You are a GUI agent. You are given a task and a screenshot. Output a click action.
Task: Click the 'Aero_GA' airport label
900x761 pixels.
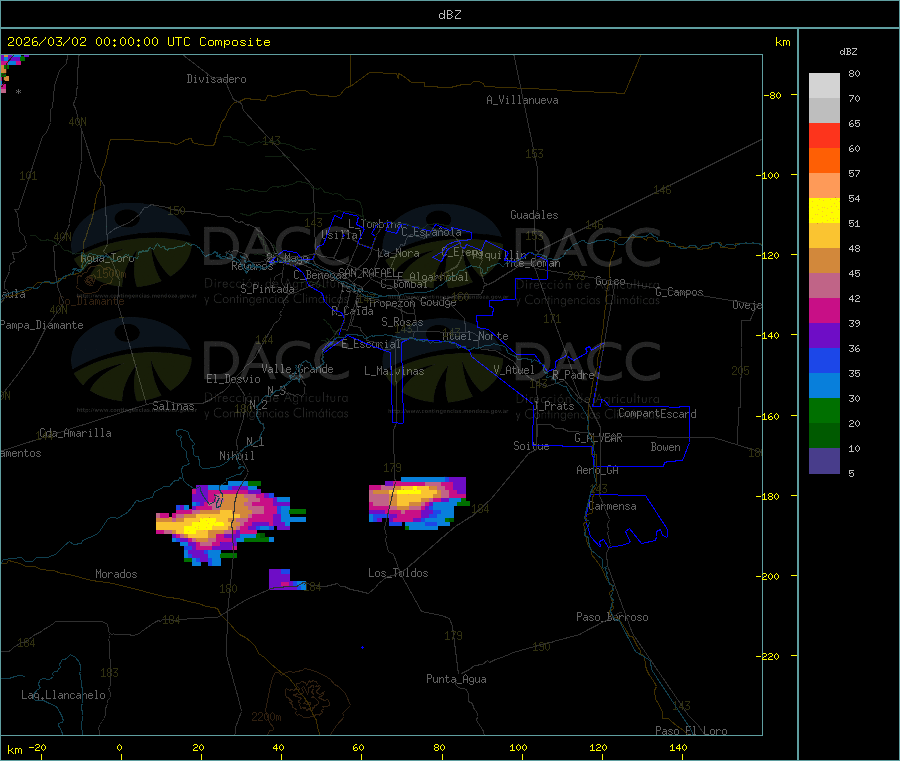click(x=598, y=470)
